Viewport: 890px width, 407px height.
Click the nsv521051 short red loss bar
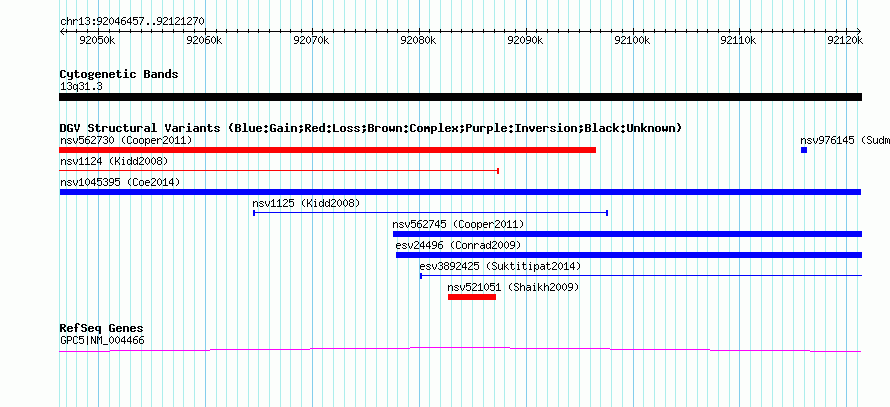(x=472, y=297)
